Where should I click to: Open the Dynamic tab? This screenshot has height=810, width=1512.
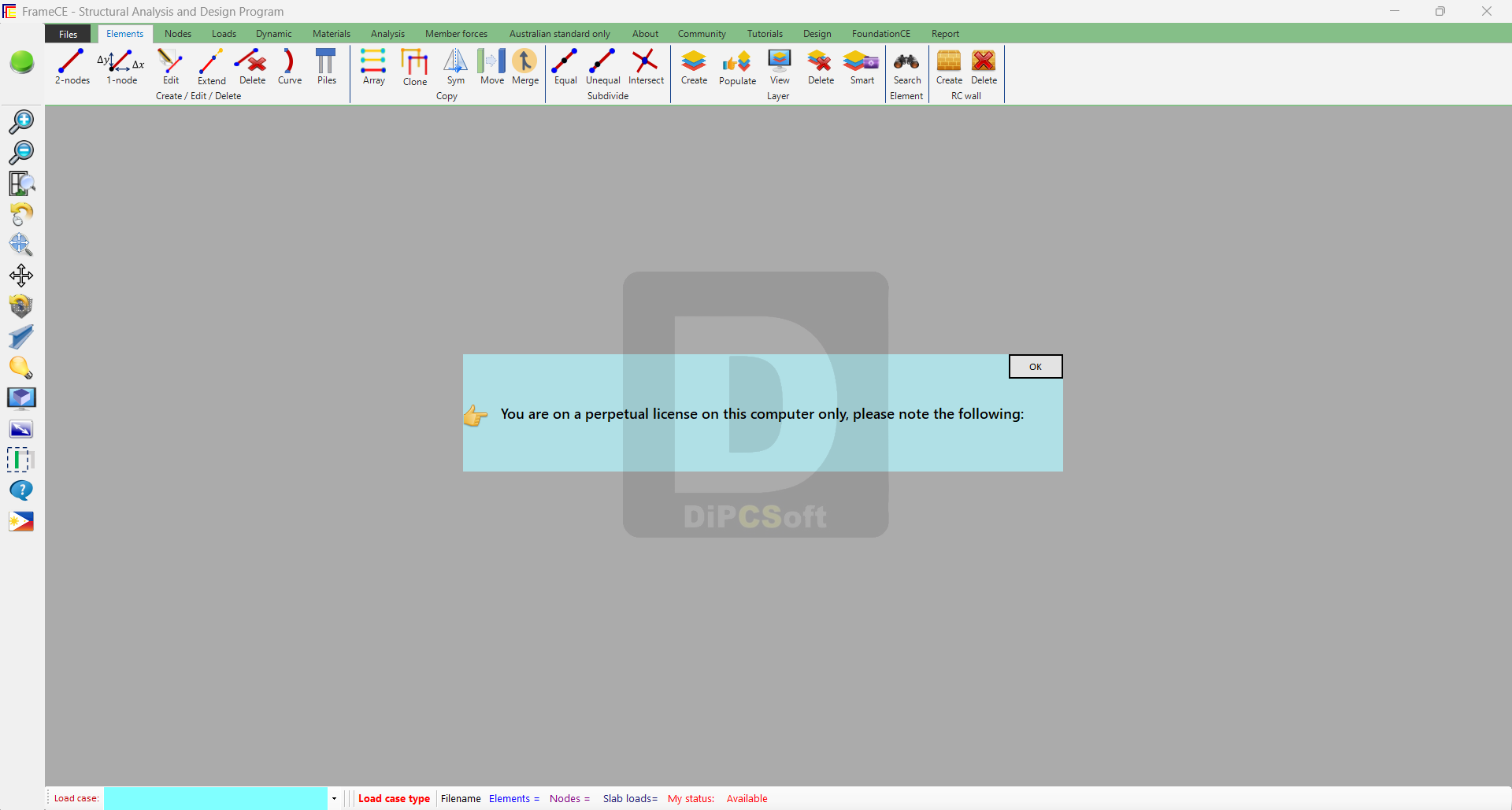(273, 34)
